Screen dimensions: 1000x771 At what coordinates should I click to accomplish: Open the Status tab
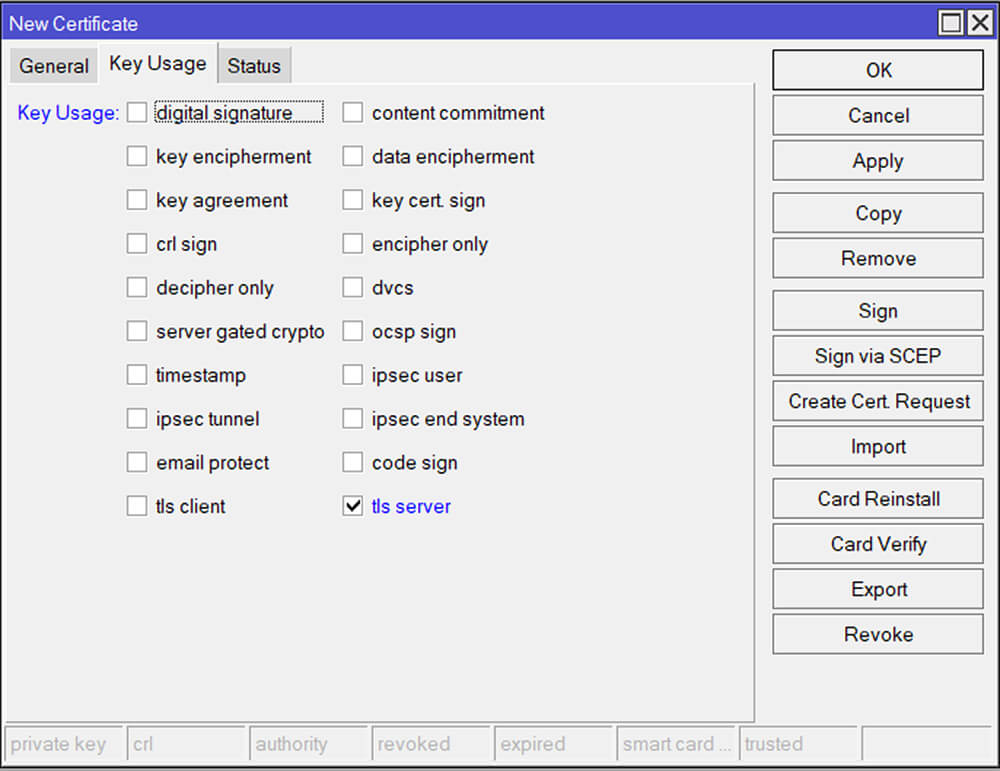coord(254,66)
